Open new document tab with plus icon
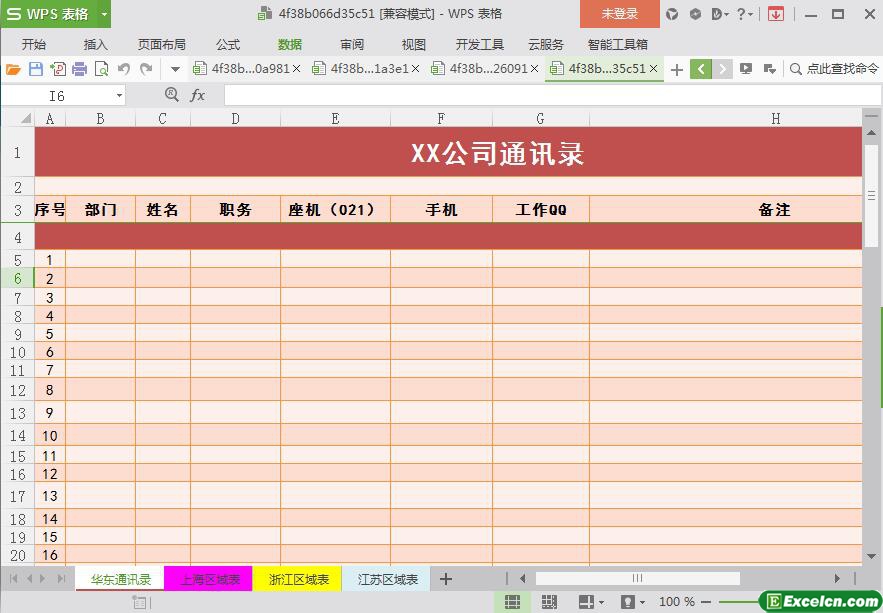The height and width of the screenshot is (613, 883). 677,69
